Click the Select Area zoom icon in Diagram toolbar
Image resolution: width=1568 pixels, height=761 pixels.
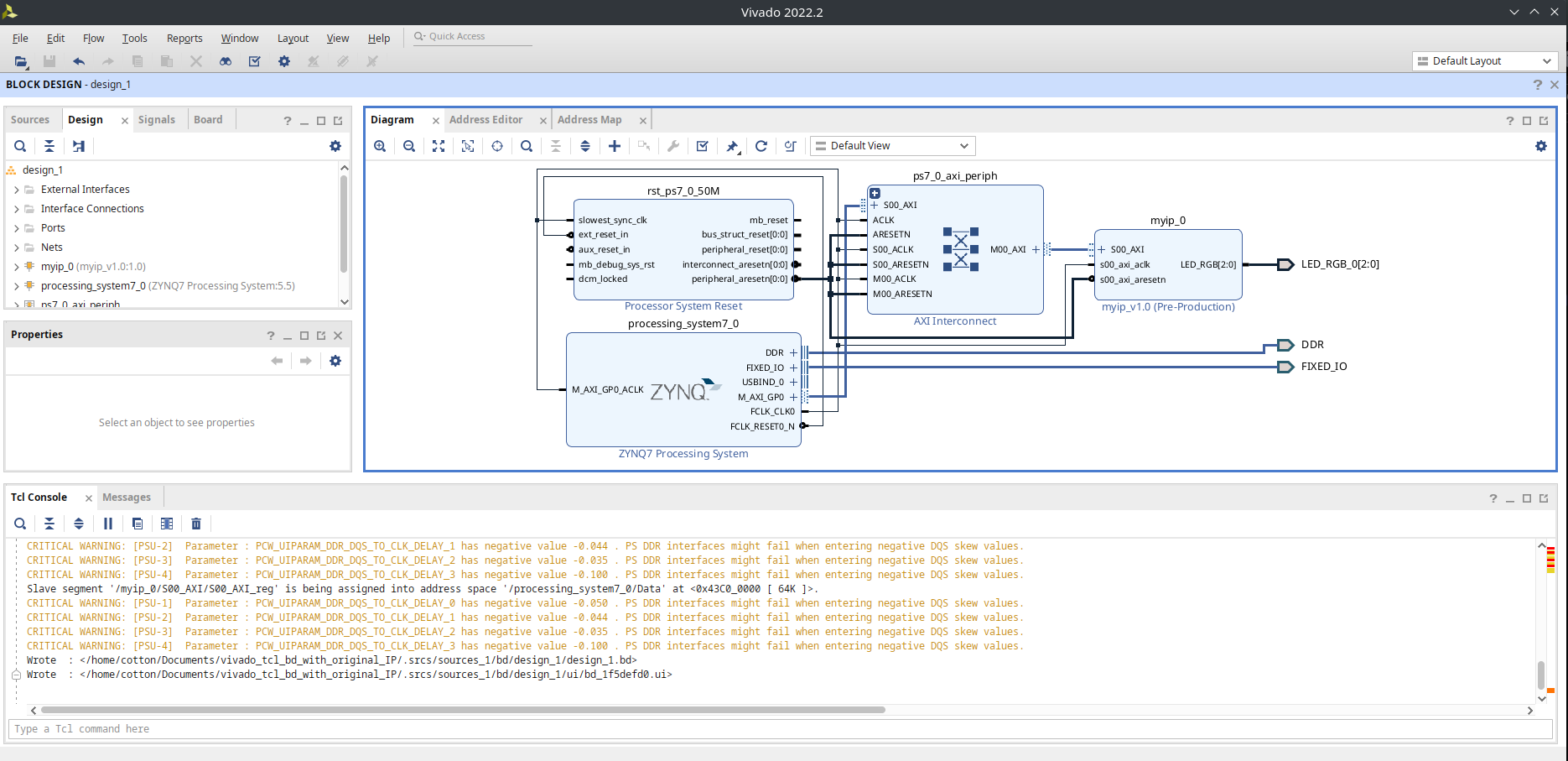pos(468,146)
